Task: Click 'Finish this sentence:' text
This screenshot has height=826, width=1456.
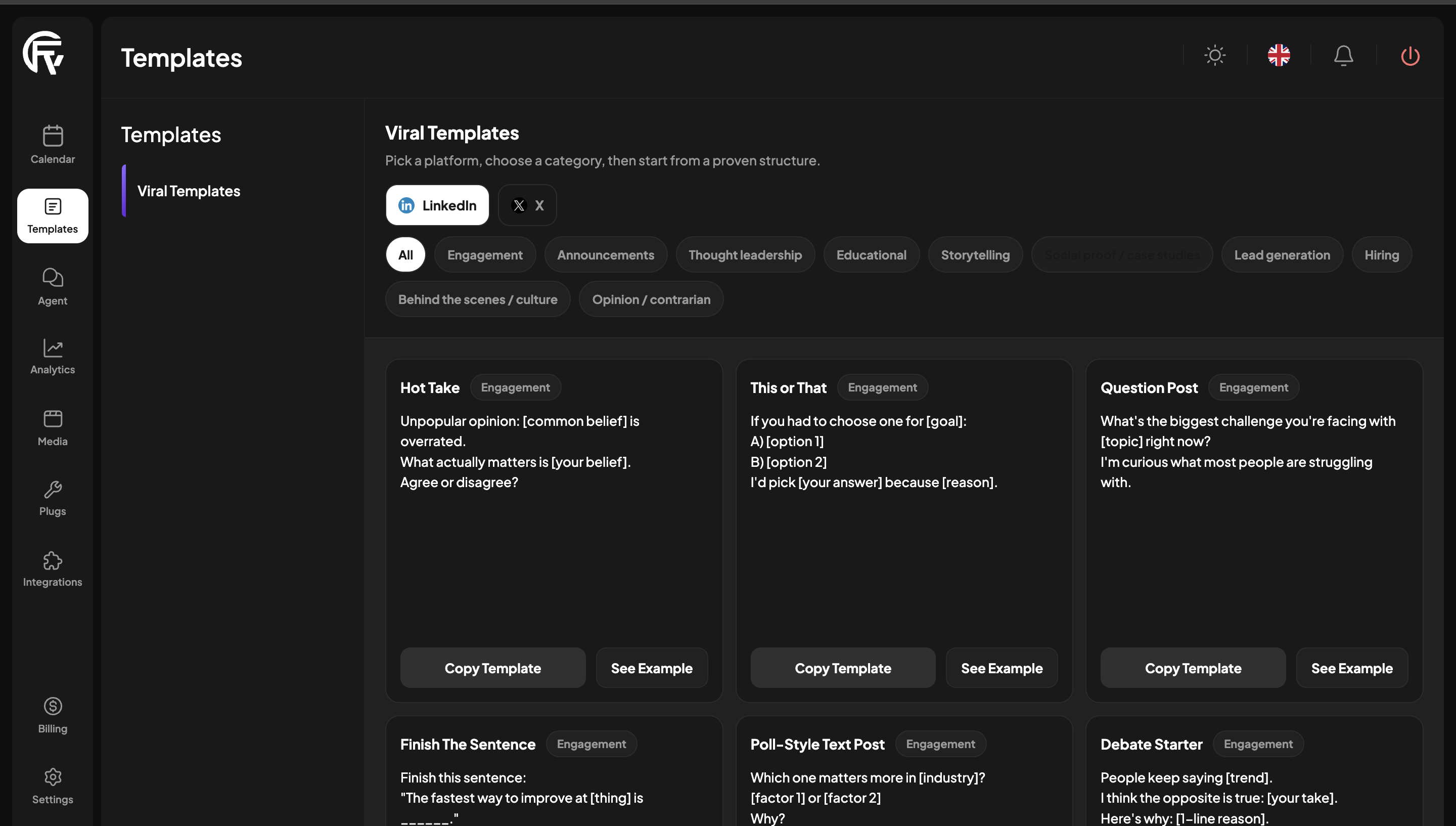Action: (463, 777)
